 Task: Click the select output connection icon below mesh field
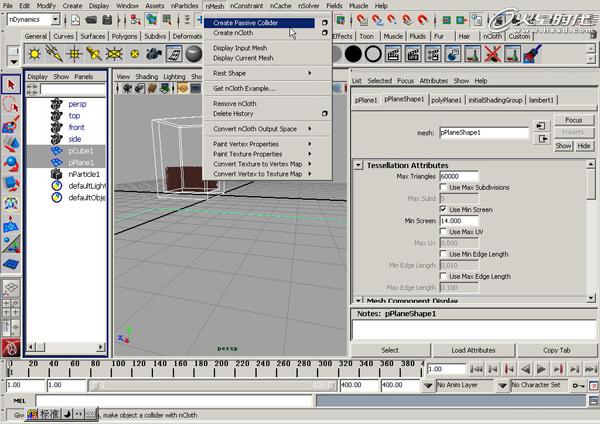pyautogui.click(x=541, y=139)
